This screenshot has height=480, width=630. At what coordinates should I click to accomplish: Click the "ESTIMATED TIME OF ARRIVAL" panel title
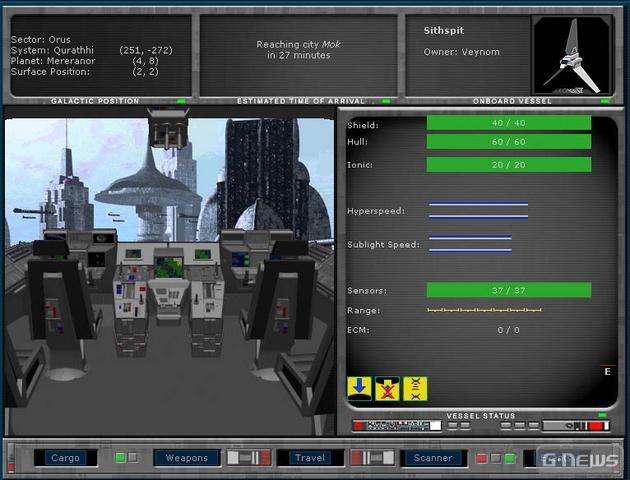click(x=301, y=101)
